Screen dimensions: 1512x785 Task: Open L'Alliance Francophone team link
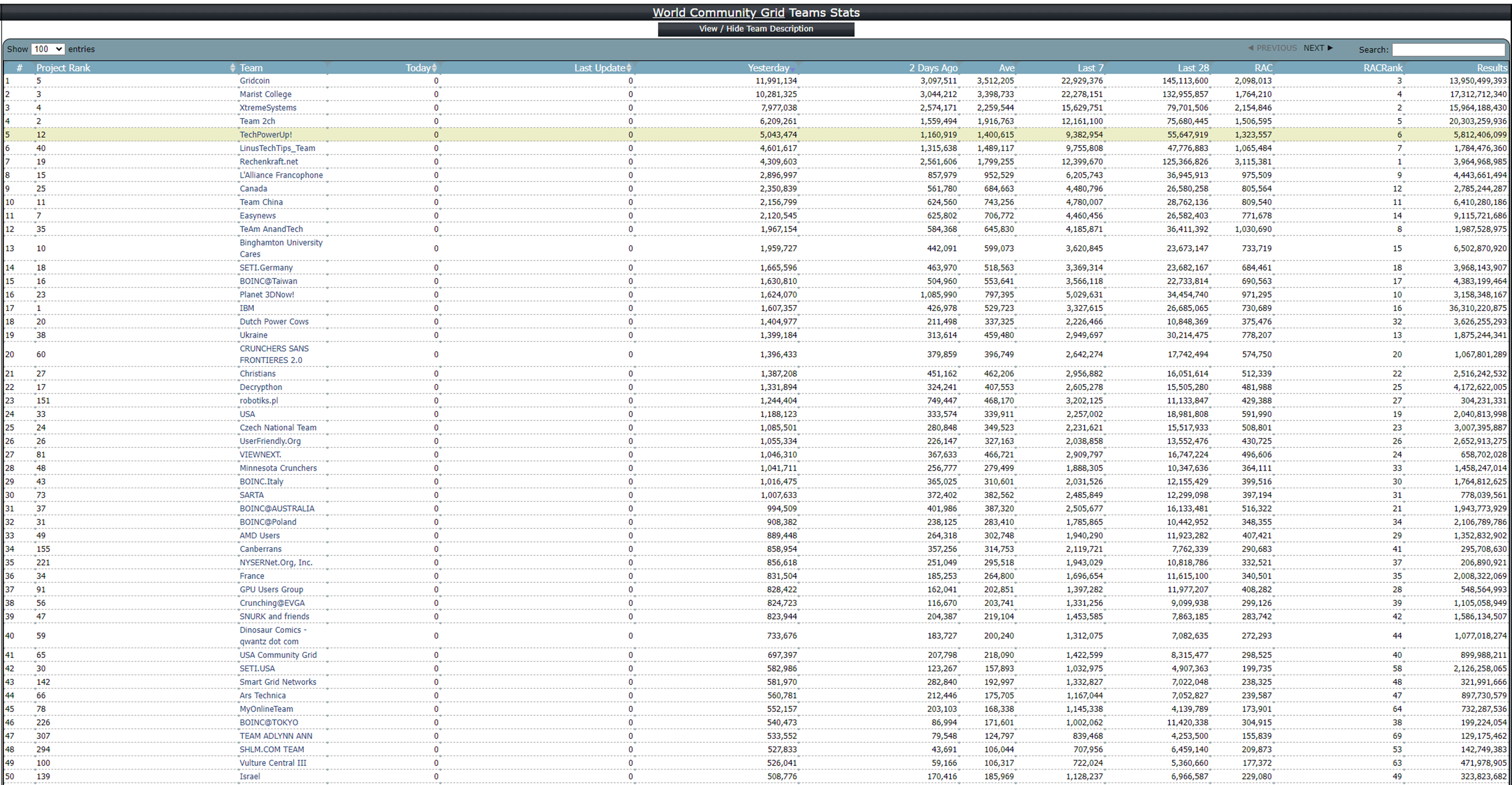[x=281, y=175]
